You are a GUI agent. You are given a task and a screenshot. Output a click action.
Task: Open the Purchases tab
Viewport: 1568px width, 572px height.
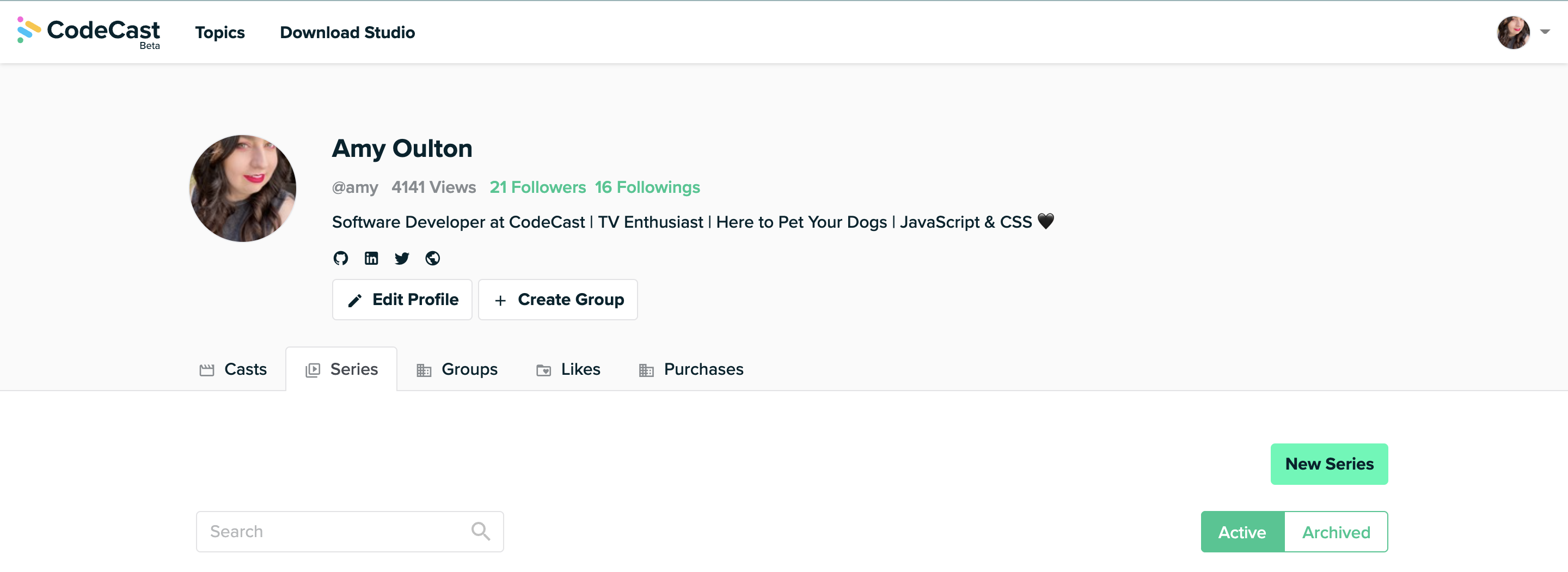tap(691, 369)
